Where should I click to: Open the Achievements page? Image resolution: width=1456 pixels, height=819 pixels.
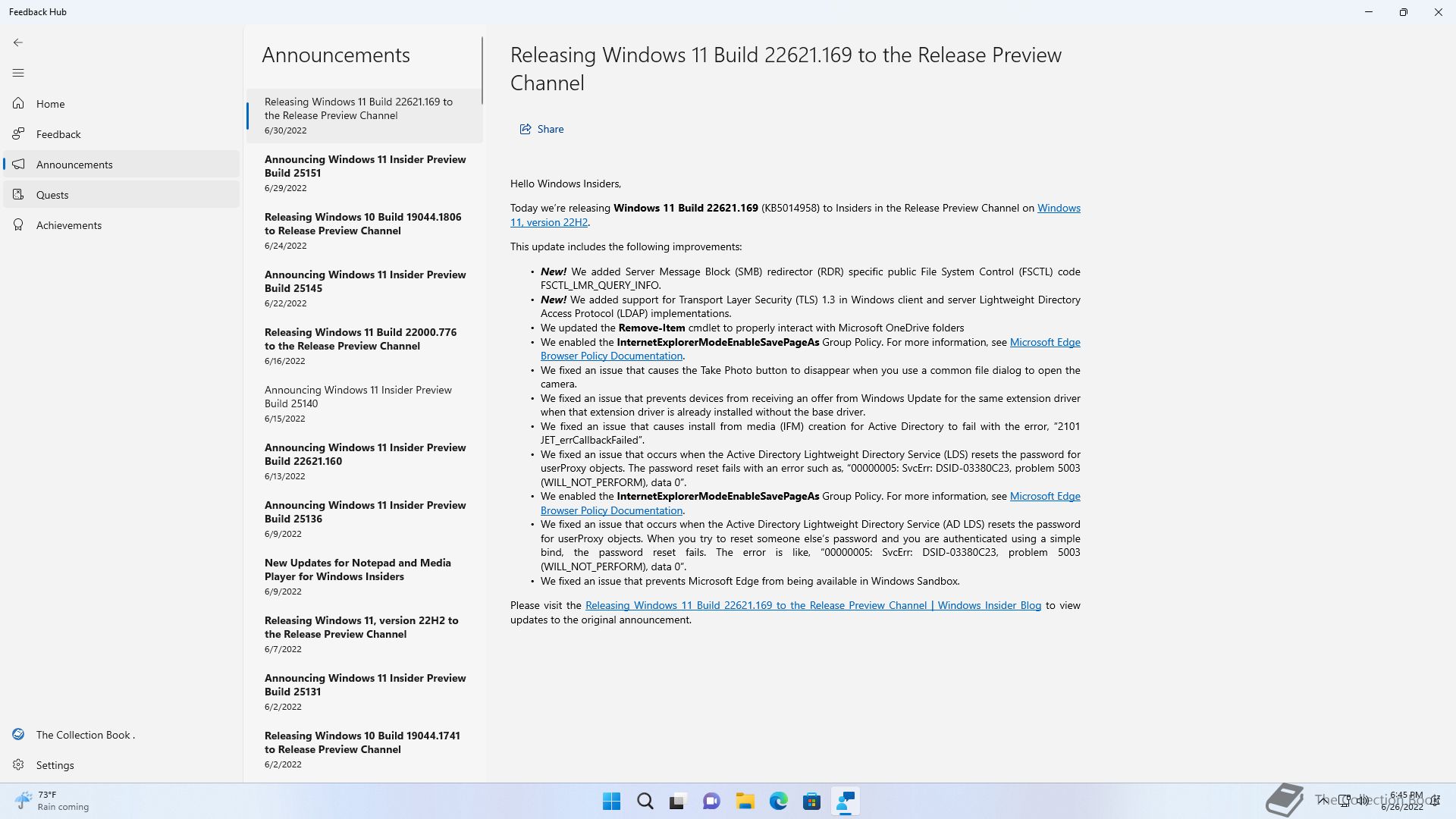[x=121, y=224]
